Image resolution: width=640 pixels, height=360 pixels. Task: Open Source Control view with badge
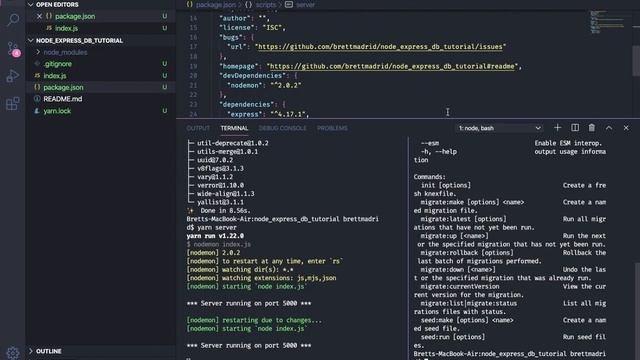click(x=13, y=49)
